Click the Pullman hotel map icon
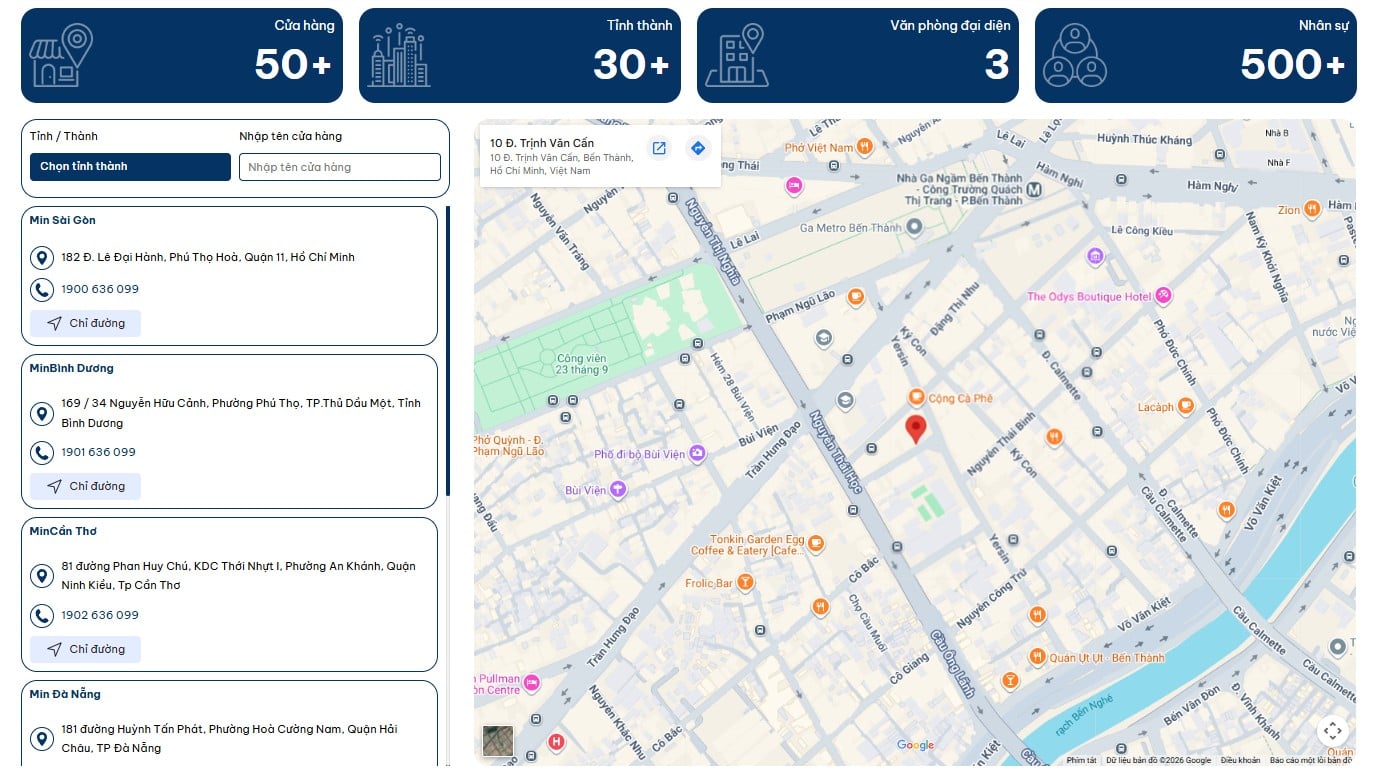This screenshot has width=1375, height=777. click(x=532, y=683)
